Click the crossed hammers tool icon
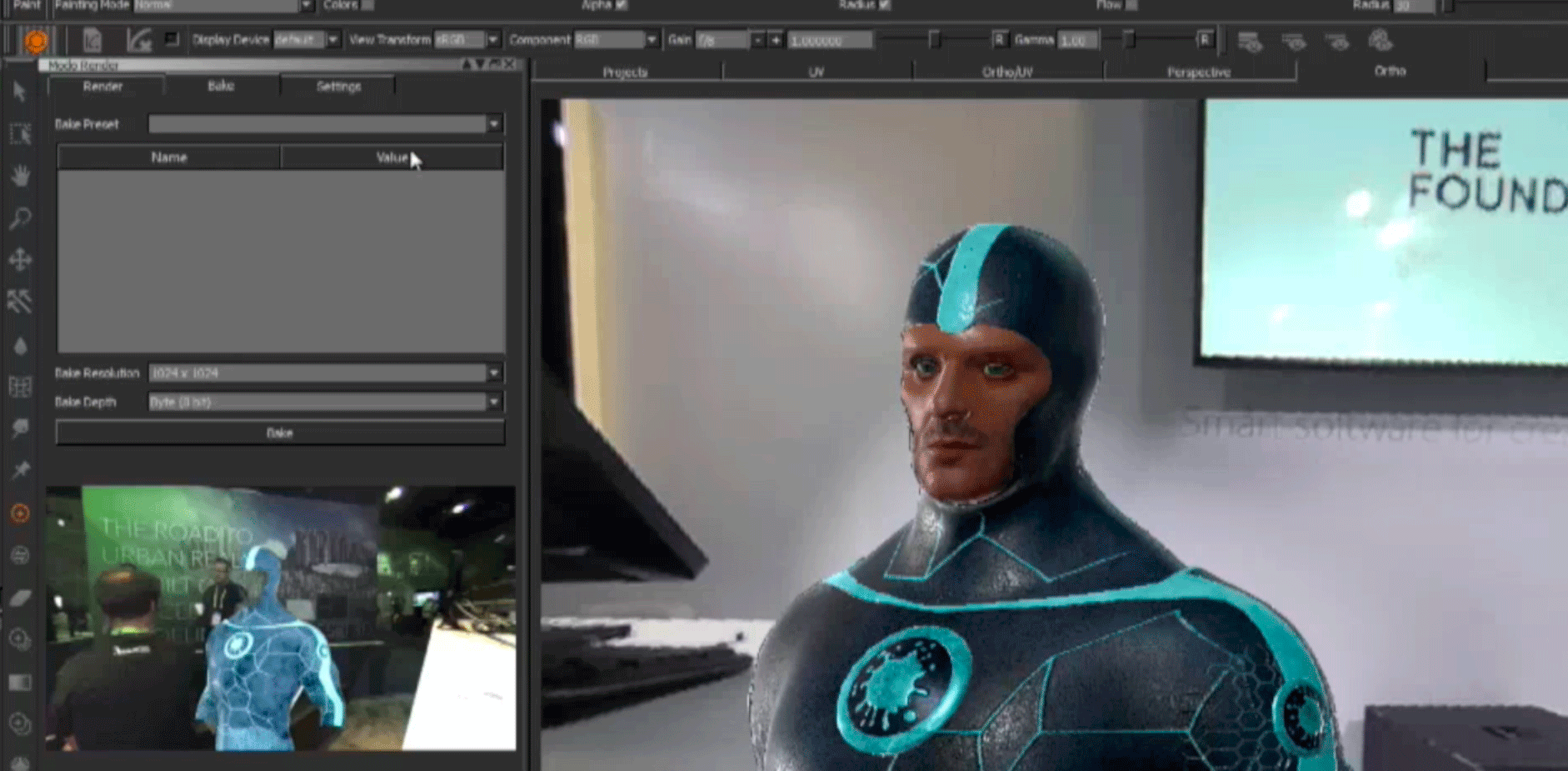This screenshot has width=1568, height=771. (x=20, y=302)
